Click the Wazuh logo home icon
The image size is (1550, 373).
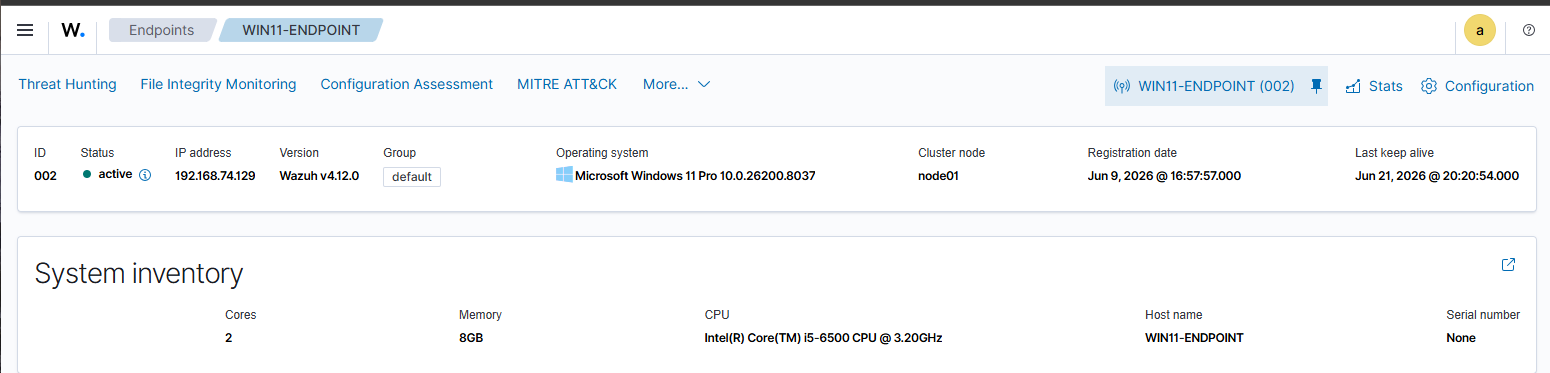coord(73,30)
